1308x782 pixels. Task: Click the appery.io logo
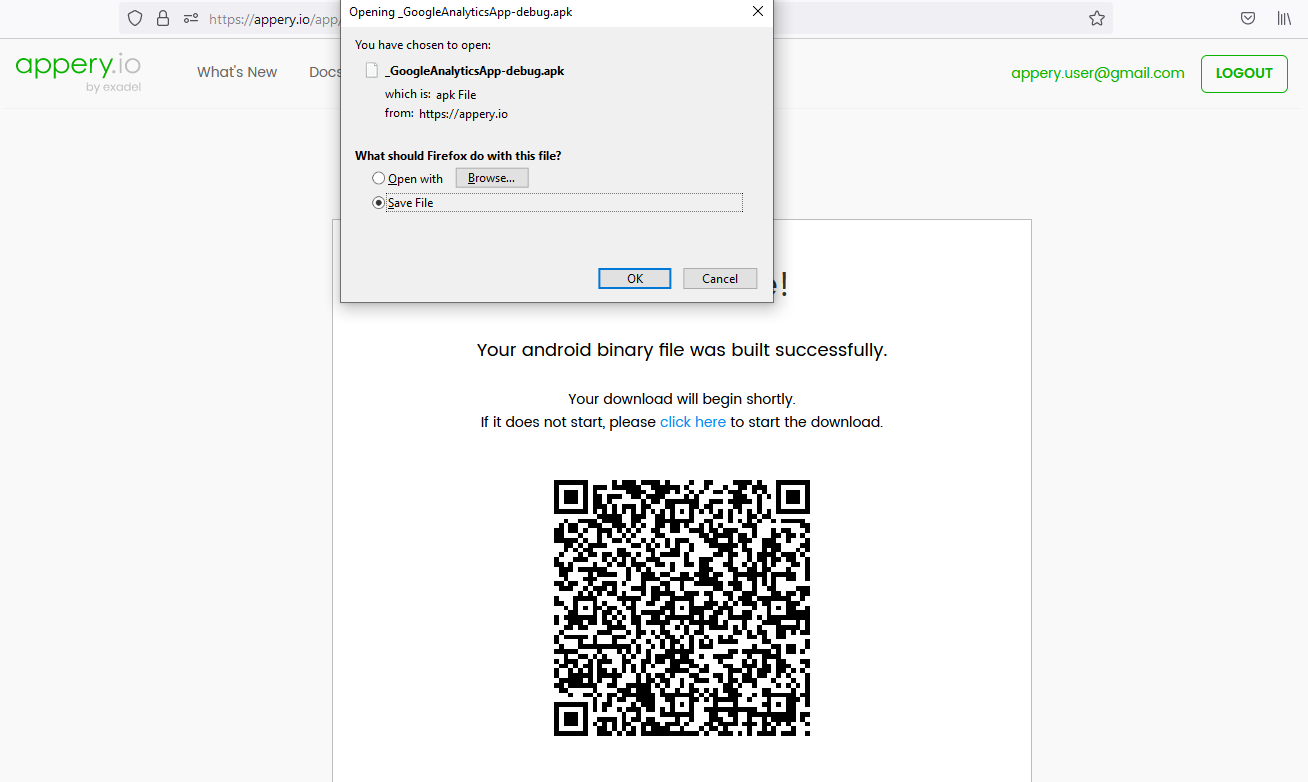[78, 71]
